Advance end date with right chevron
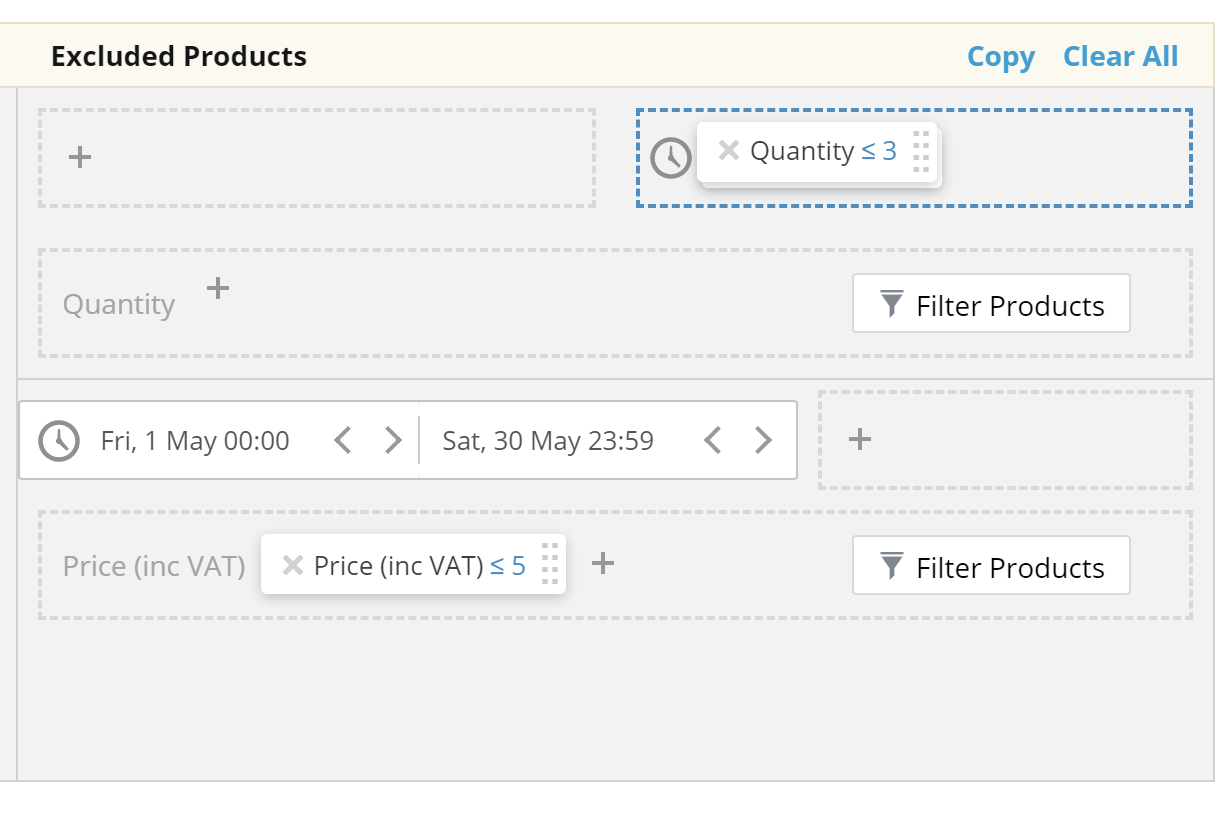 (x=763, y=440)
